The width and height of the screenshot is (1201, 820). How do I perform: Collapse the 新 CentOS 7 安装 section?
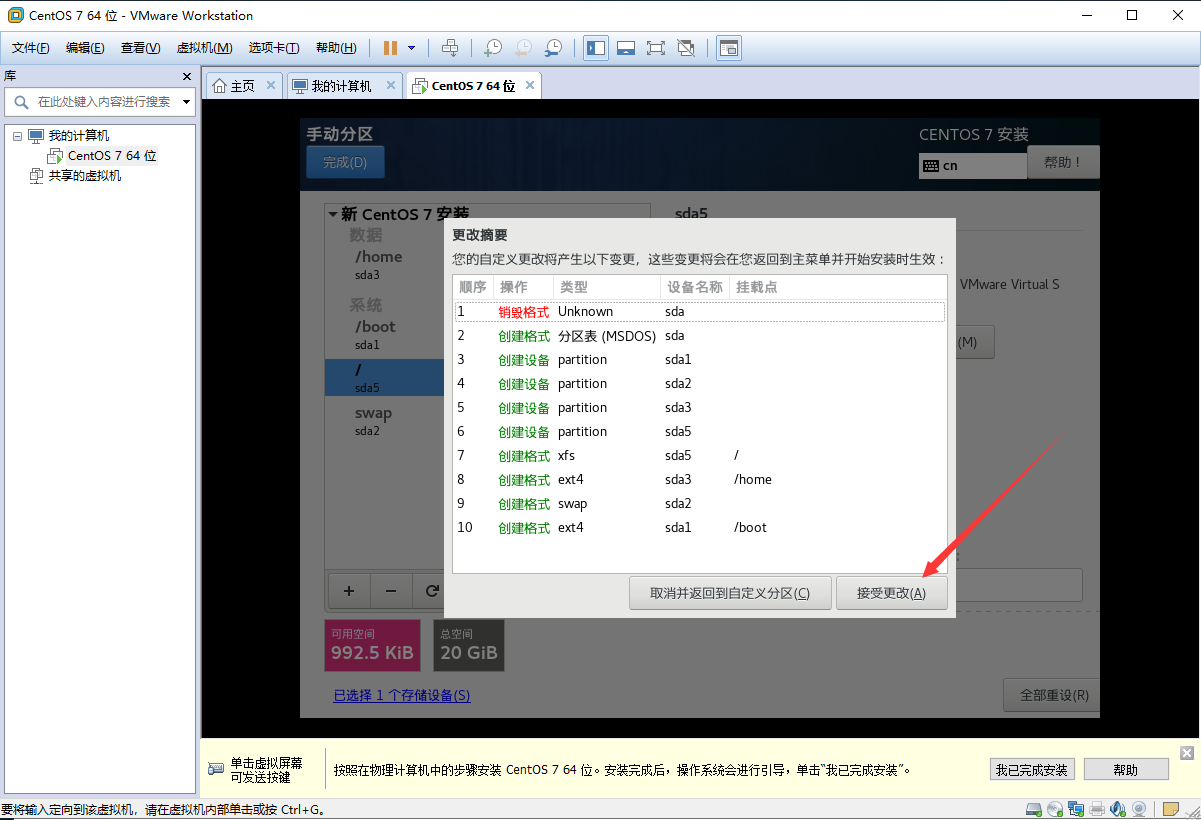pyautogui.click(x=332, y=214)
